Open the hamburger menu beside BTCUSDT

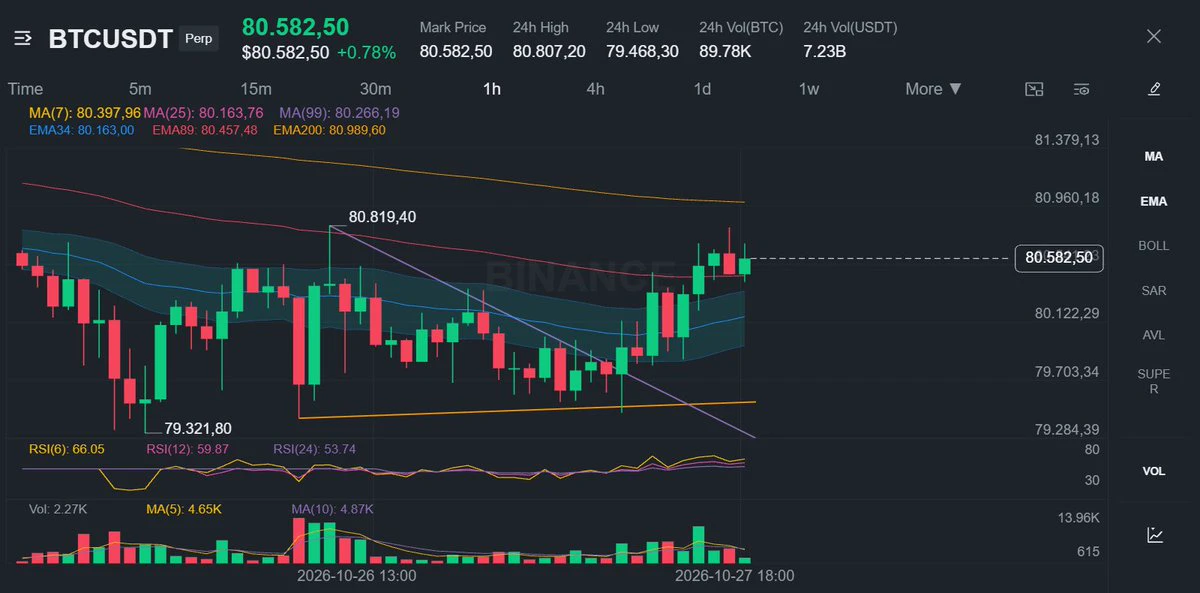pos(24,38)
